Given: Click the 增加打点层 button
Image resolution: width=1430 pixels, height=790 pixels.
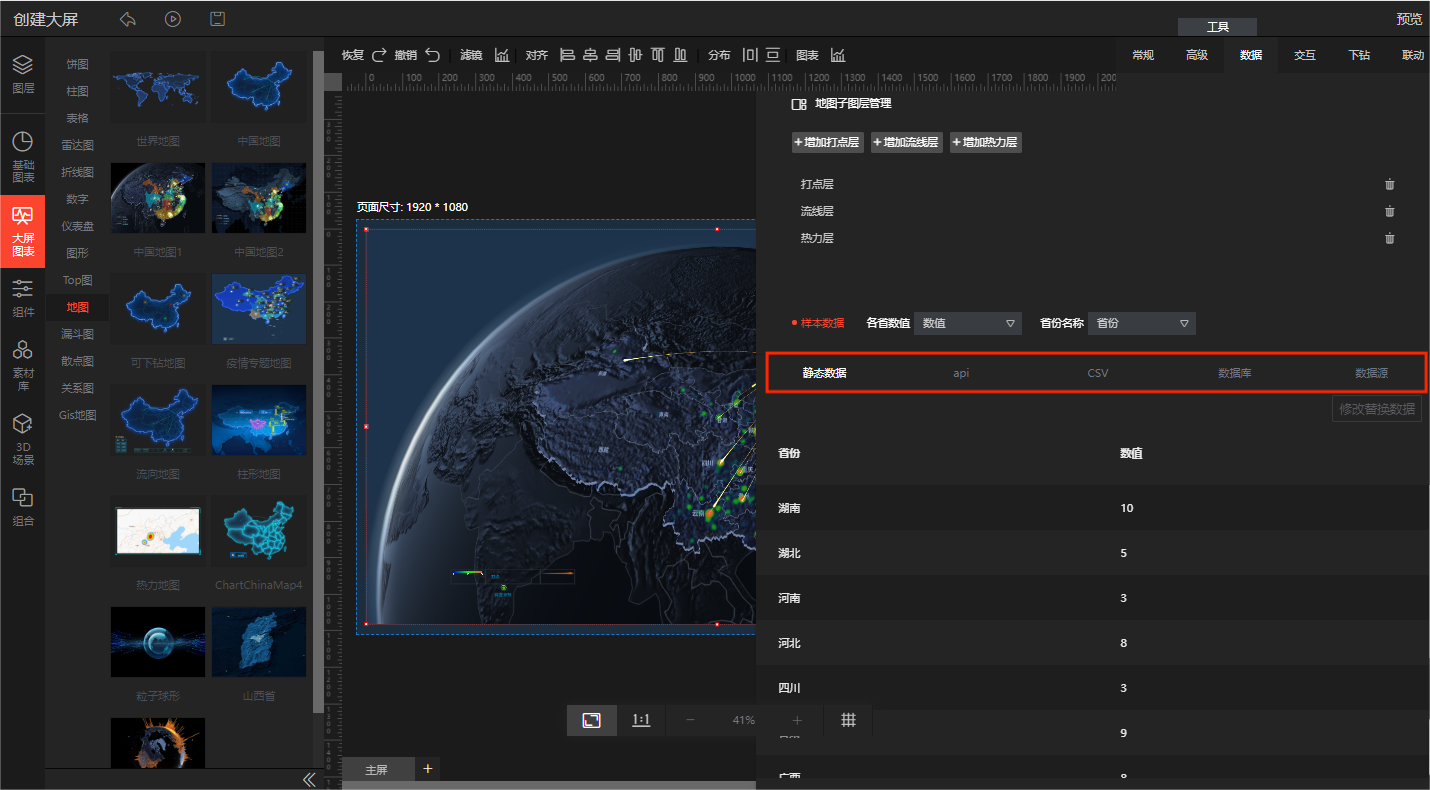Looking at the screenshot, I should click(827, 143).
